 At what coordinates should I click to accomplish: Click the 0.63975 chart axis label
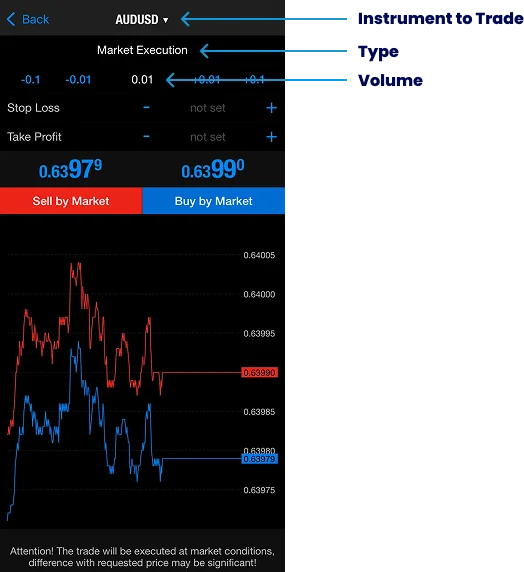tap(259, 490)
